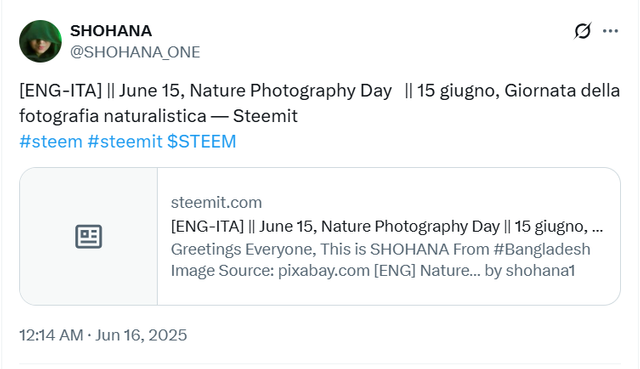The height and width of the screenshot is (369, 640).
Task: Open the steemit.com domain link
Action: click(216, 202)
